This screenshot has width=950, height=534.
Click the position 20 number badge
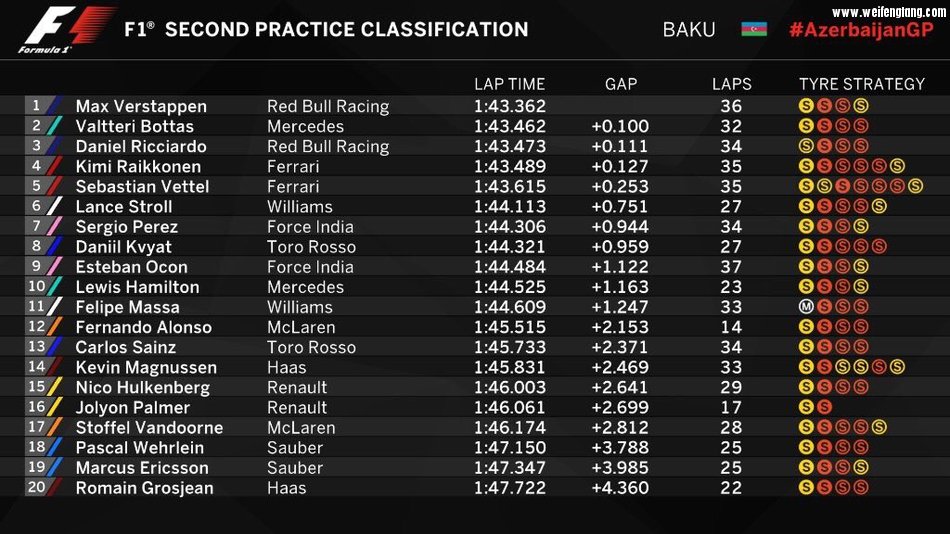pos(37,487)
